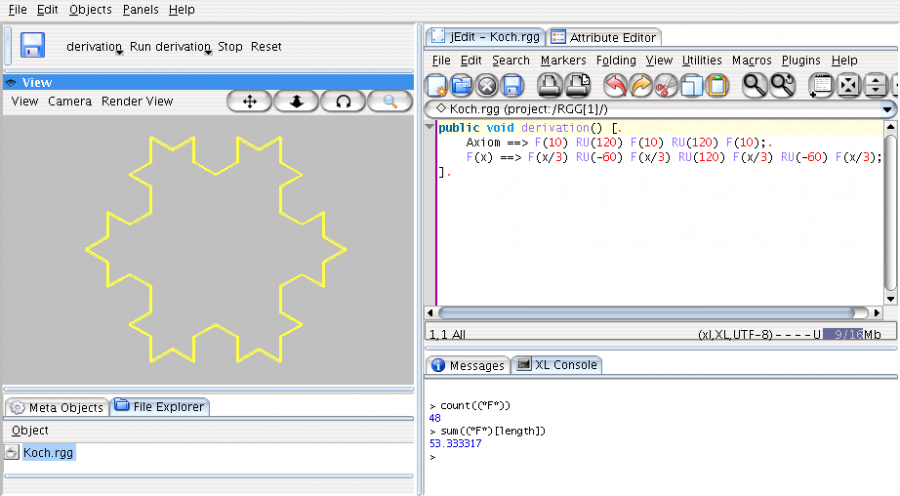Viewport: 900px width, 496px height.
Task: Select the move view tool
Action: (250, 101)
